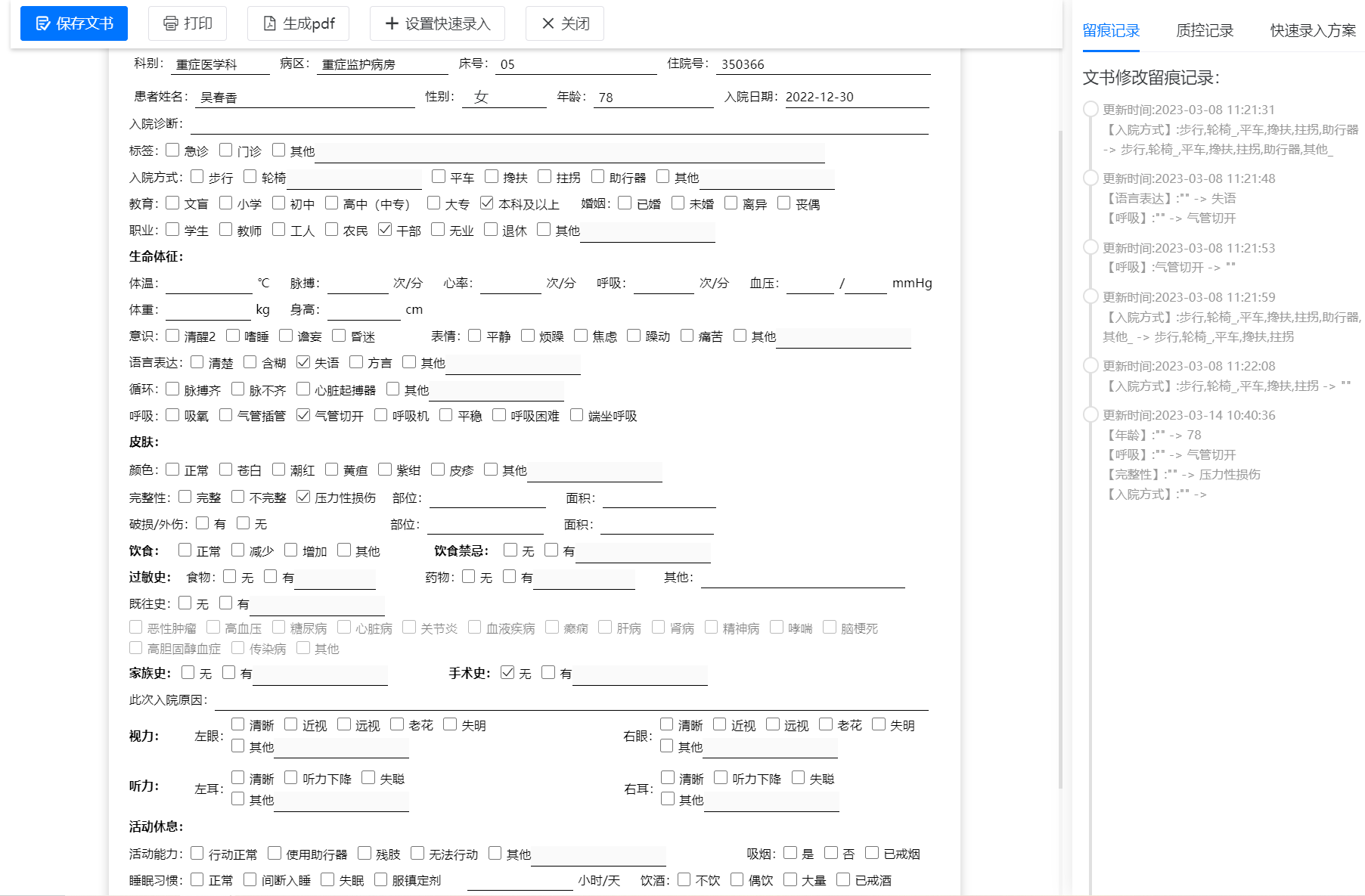The height and width of the screenshot is (896, 1365).
Task: Generate PDF with 生成pdf button
Action: click(298, 23)
